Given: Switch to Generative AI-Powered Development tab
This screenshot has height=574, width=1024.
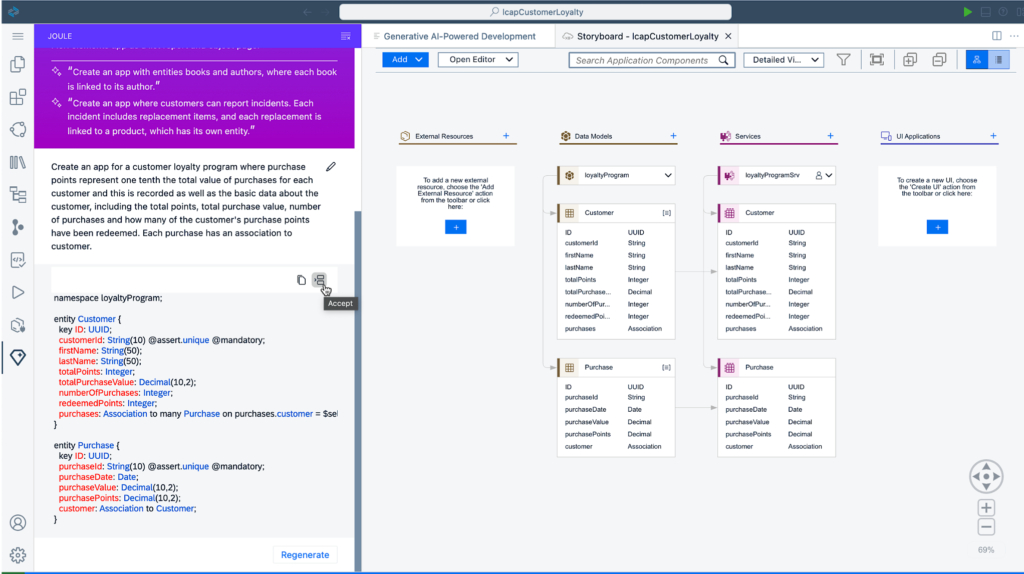Looking at the screenshot, I should click(x=458, y=36).
